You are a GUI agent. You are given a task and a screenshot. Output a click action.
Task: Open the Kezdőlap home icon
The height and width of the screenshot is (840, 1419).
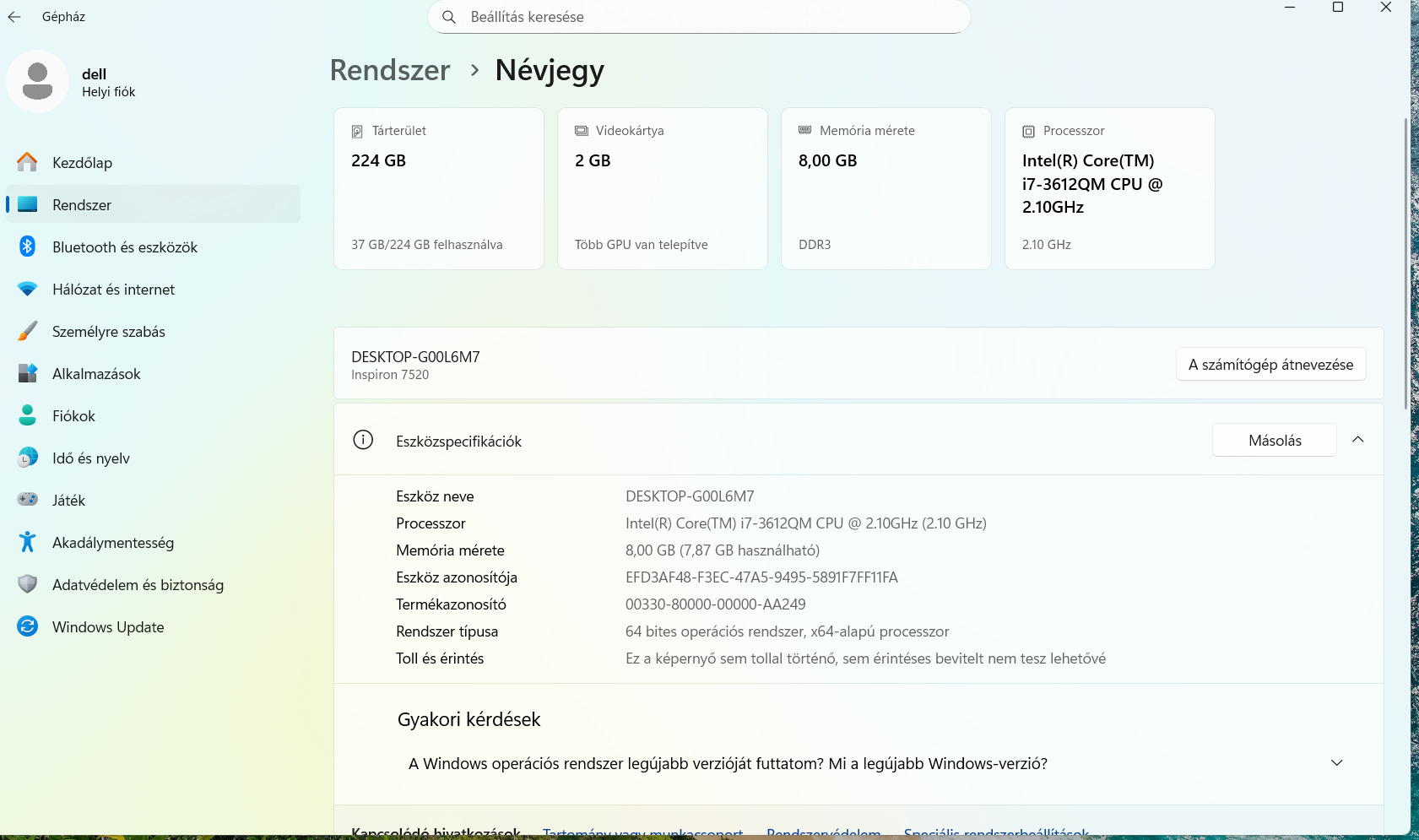pyautogui.click(x=27, y=162)
